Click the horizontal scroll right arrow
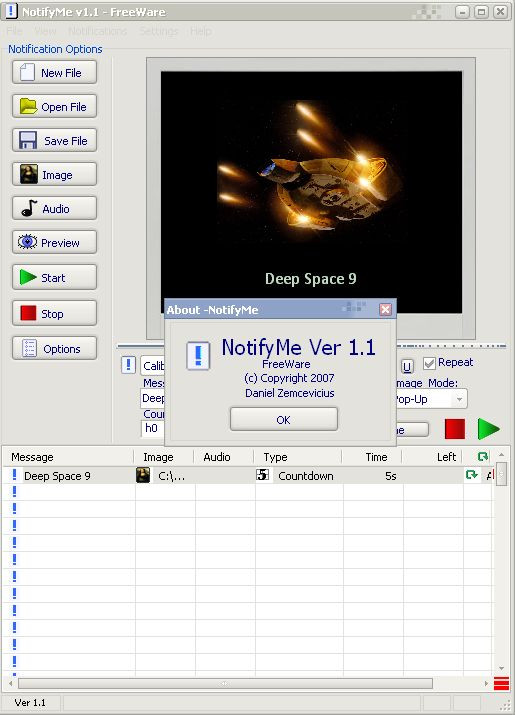 tap(486, 684)
